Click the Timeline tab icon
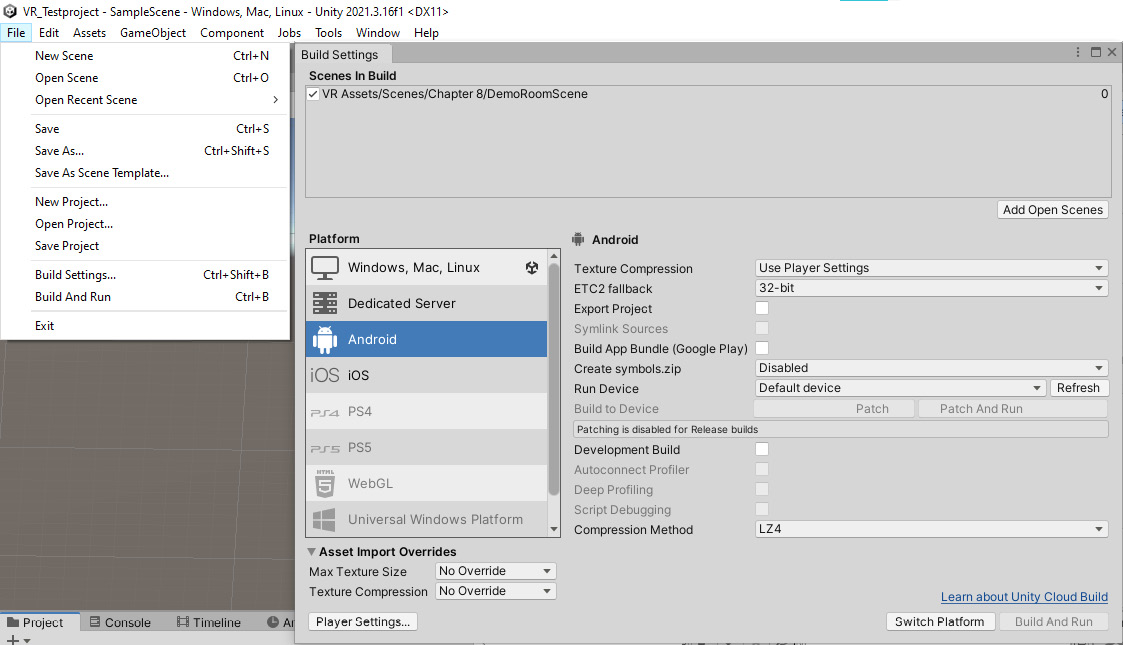The height and width of the screenshot is (645, 1123). click(183, 622)
